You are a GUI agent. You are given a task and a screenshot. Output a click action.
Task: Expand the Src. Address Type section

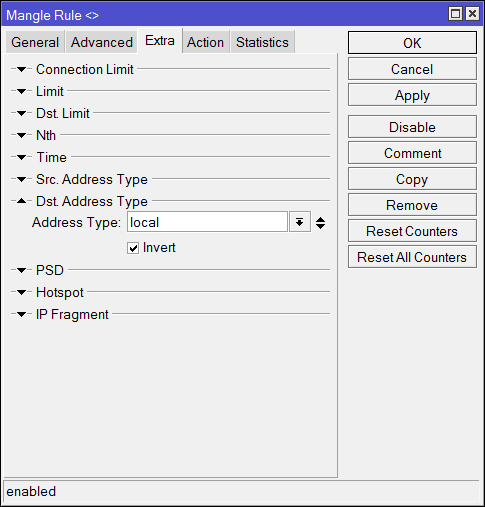tap(22, 179)
